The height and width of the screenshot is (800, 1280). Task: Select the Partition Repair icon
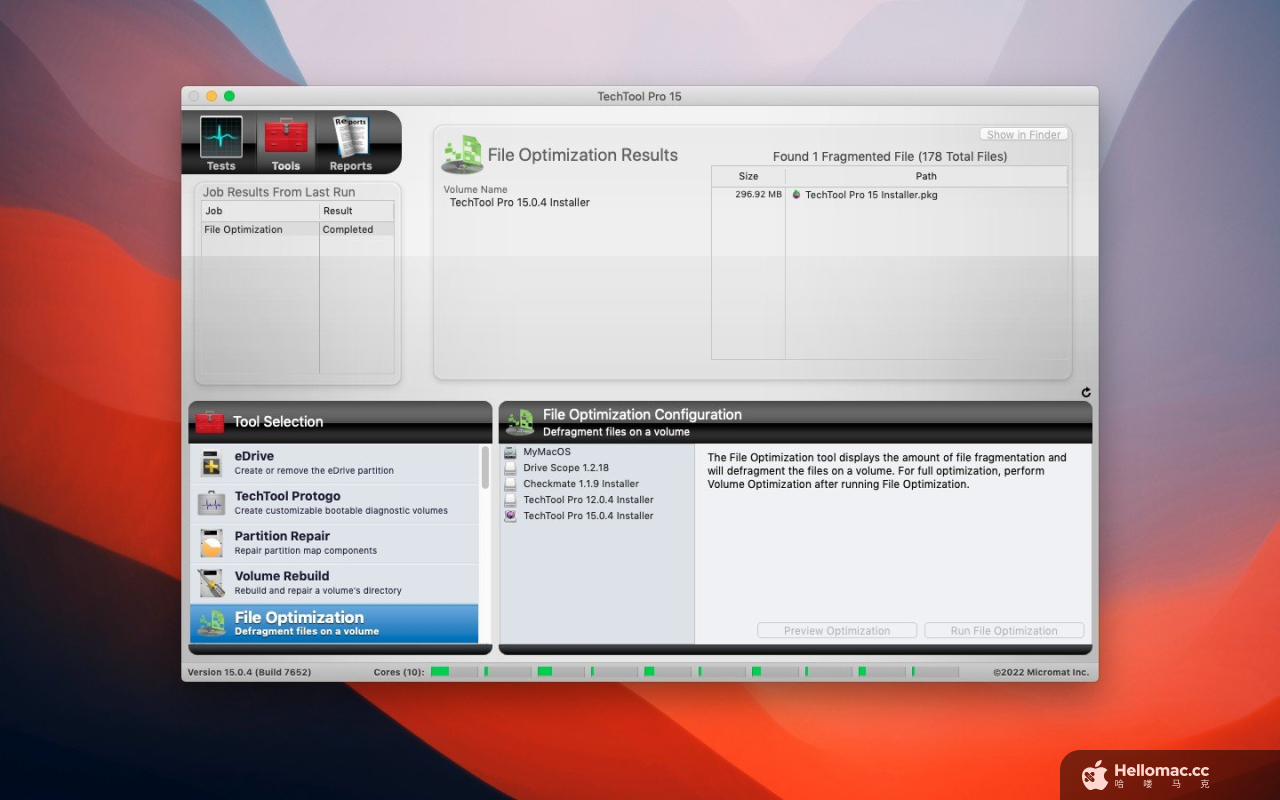[x=211, y=543]
